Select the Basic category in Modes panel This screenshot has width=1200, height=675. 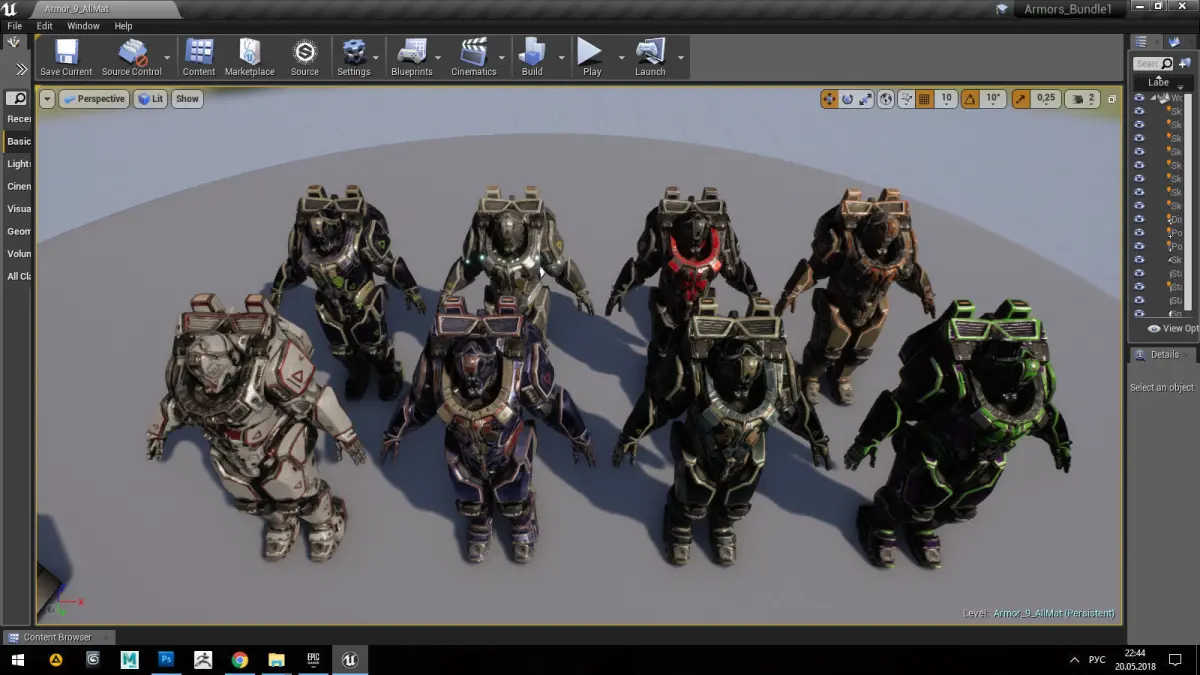pos(19,142)
